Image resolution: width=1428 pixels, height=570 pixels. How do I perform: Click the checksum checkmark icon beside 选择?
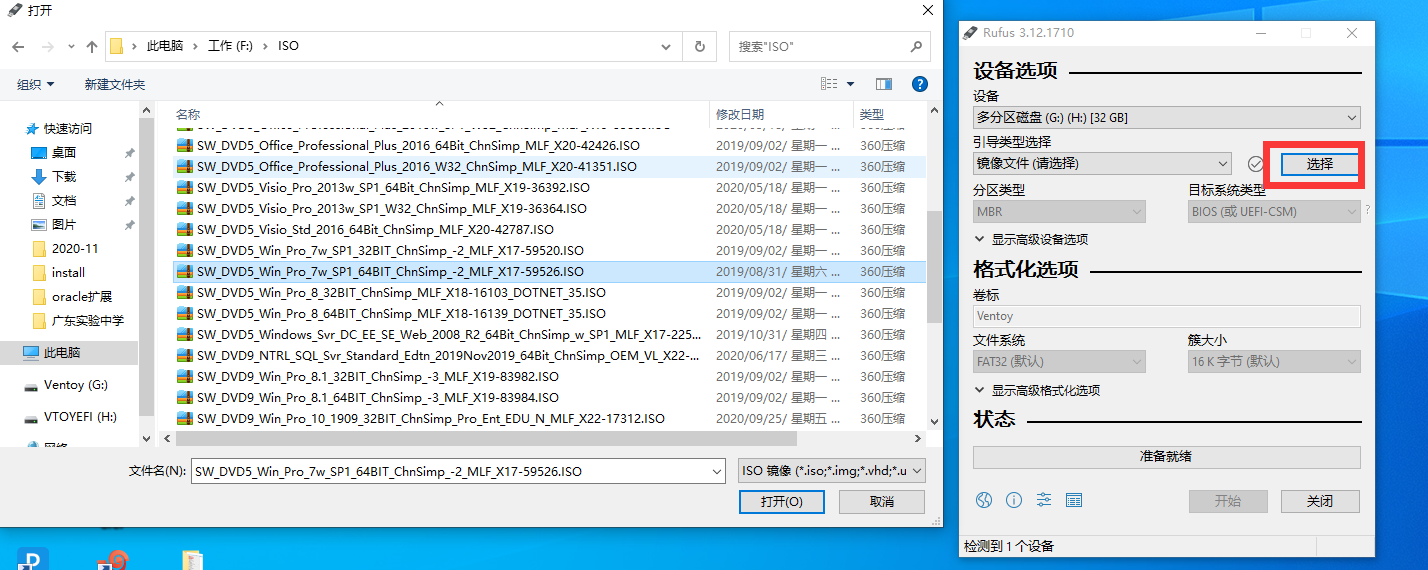point(1256,164)
